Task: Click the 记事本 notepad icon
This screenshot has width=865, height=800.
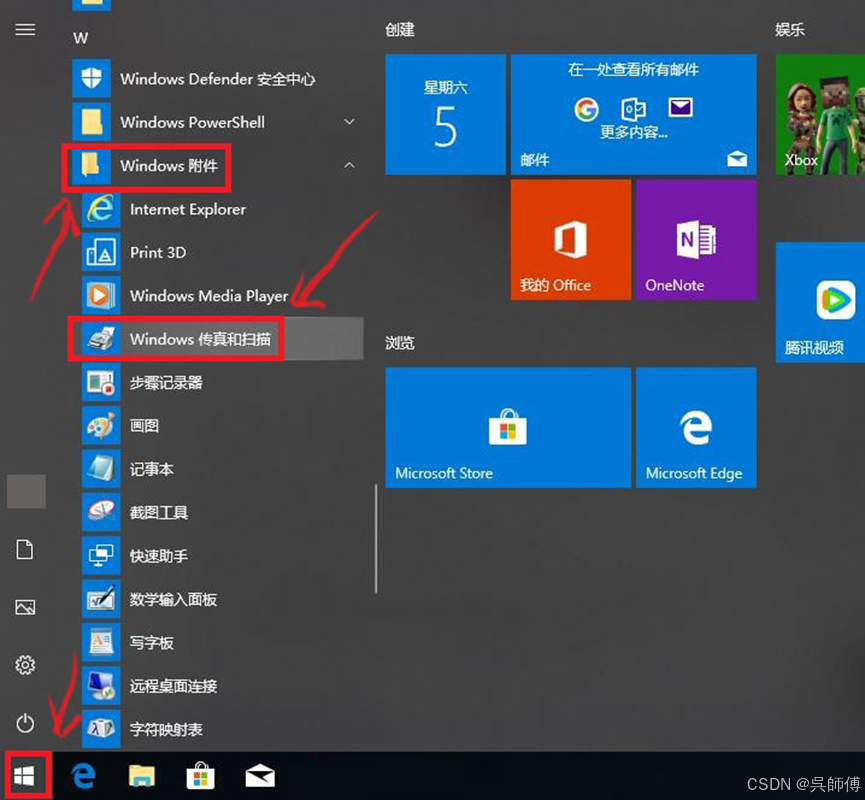Action: [101, 469]
